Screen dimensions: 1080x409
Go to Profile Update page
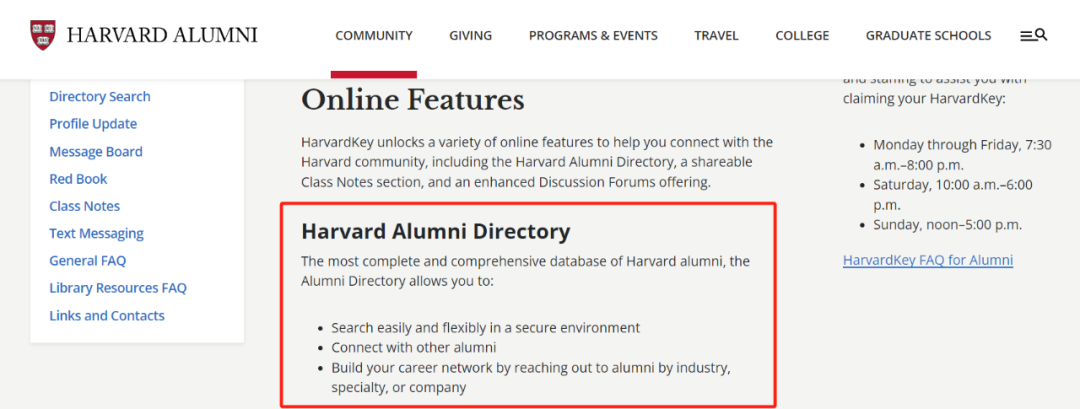coord(93,124)
